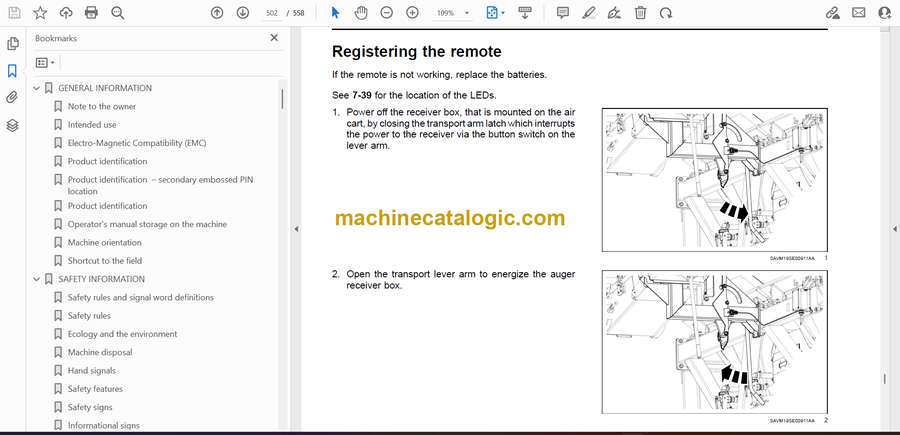The image size is (900, 435).
Task: Select the Highlight pen tool
Action: [x=588, y=13]
